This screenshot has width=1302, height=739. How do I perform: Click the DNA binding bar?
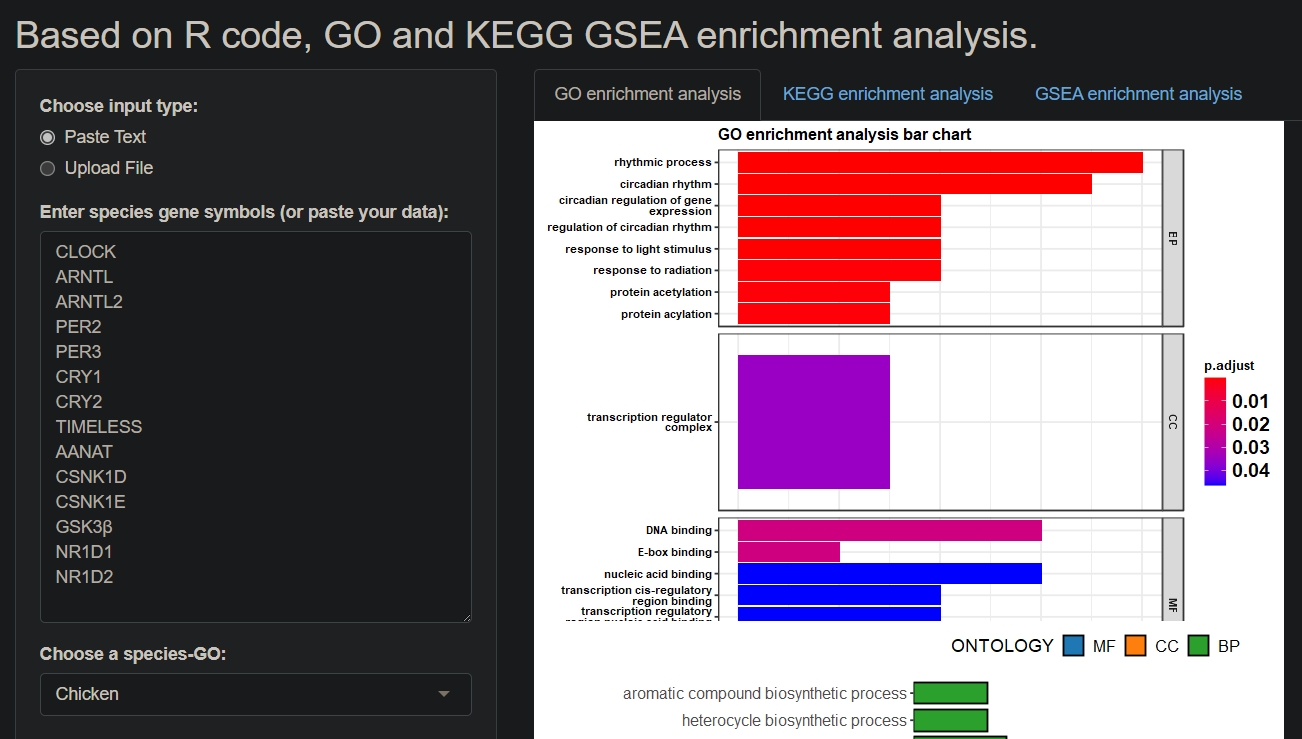pos(889,530)
